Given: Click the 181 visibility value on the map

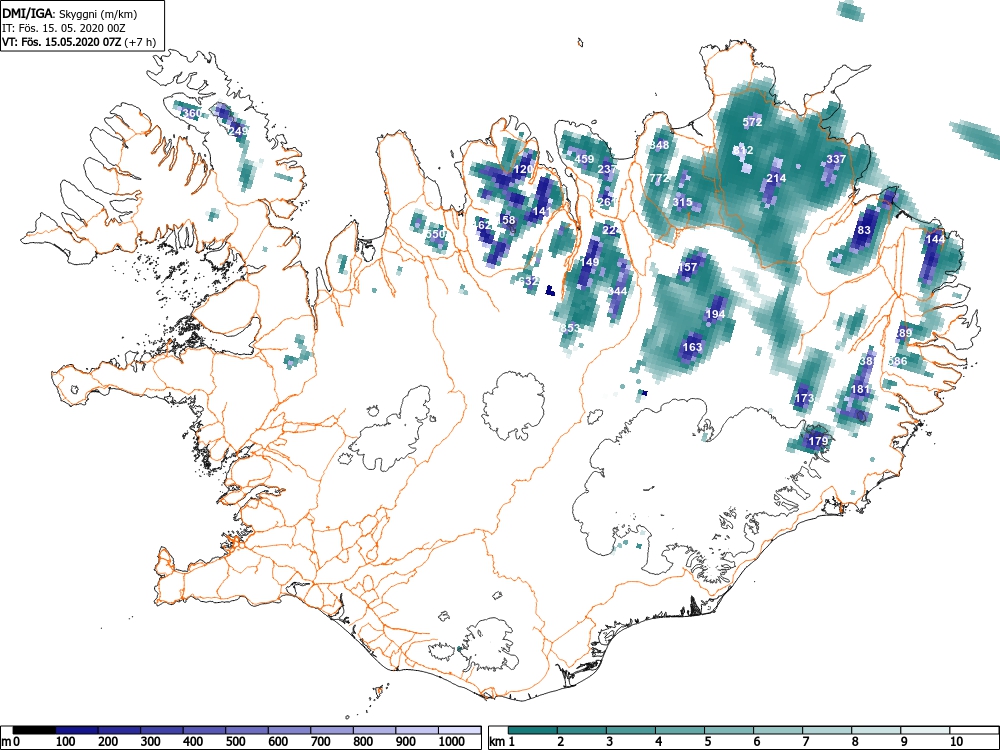Looking at the screenshot, I should tap(860, 390).
